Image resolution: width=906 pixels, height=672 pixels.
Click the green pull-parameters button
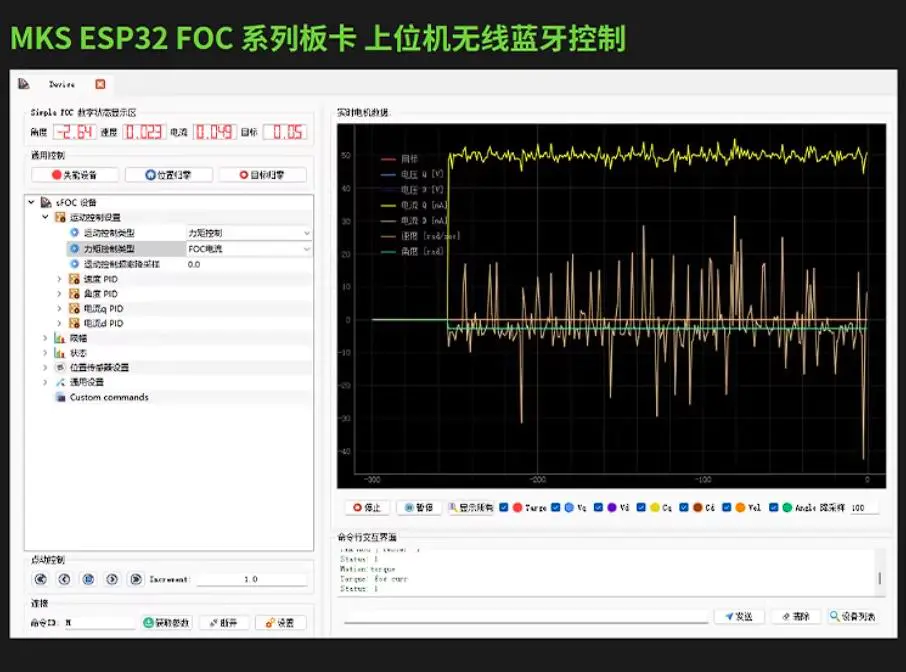point(166,623)
